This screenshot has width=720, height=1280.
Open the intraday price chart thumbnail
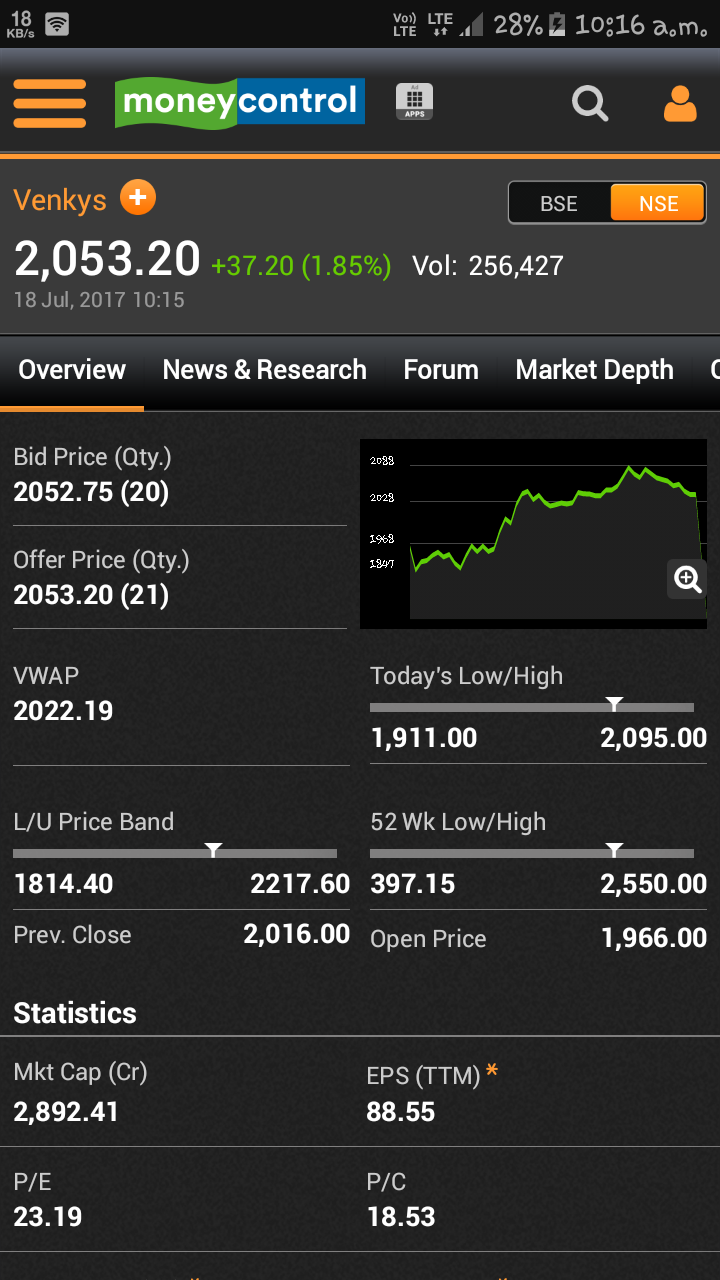tap(533, 534)
